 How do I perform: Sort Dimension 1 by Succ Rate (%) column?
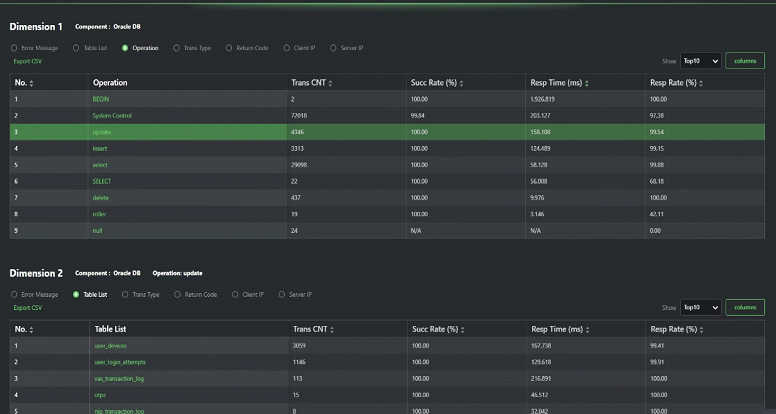(461, 83)
